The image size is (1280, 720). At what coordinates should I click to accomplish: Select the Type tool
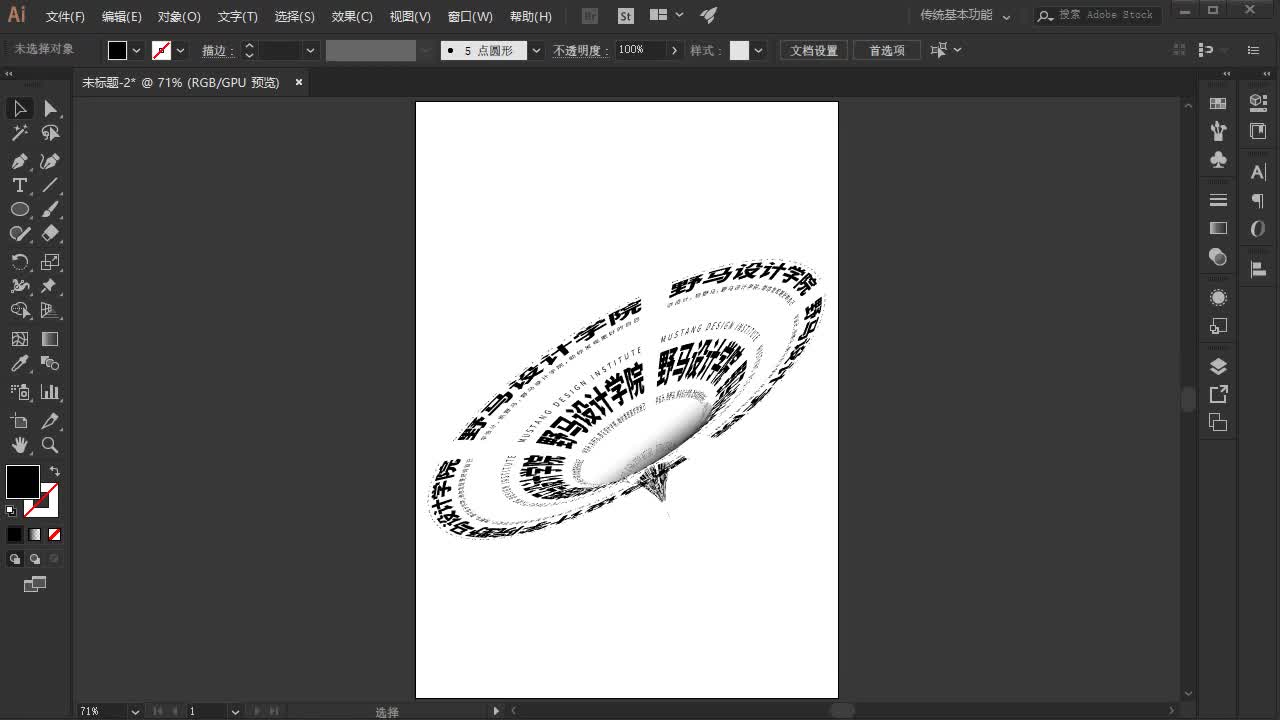click(20, 185)
